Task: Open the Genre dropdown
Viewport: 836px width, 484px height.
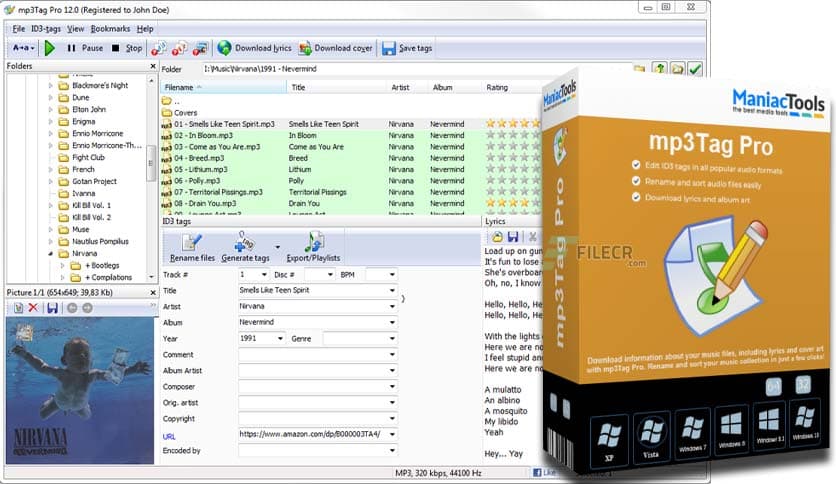Action: pos(392,338)
